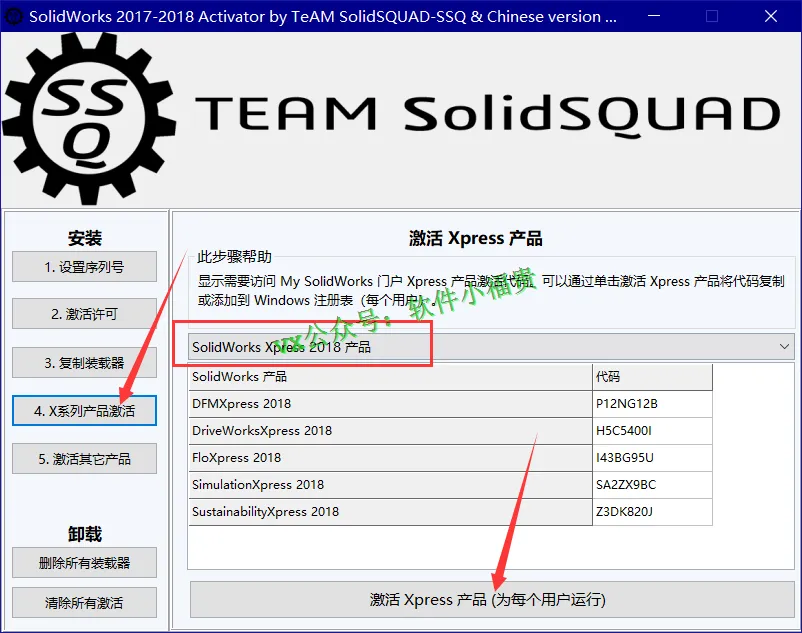Click the SSQ gear logo image

click(90, 119)
